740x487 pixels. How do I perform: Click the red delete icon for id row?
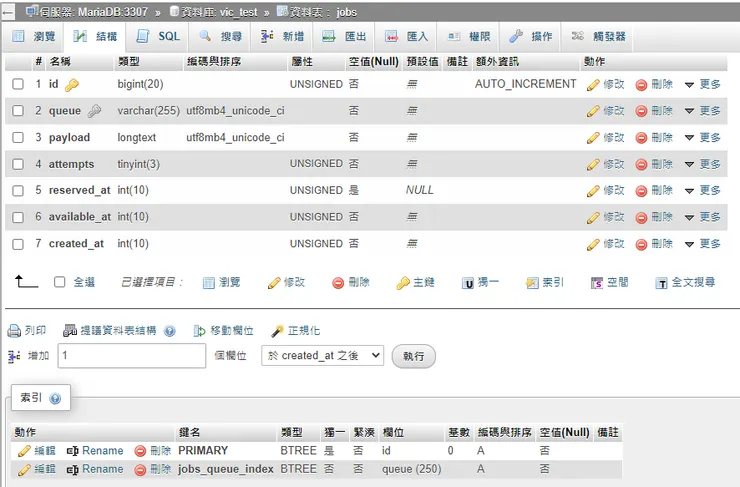point(641,85)
